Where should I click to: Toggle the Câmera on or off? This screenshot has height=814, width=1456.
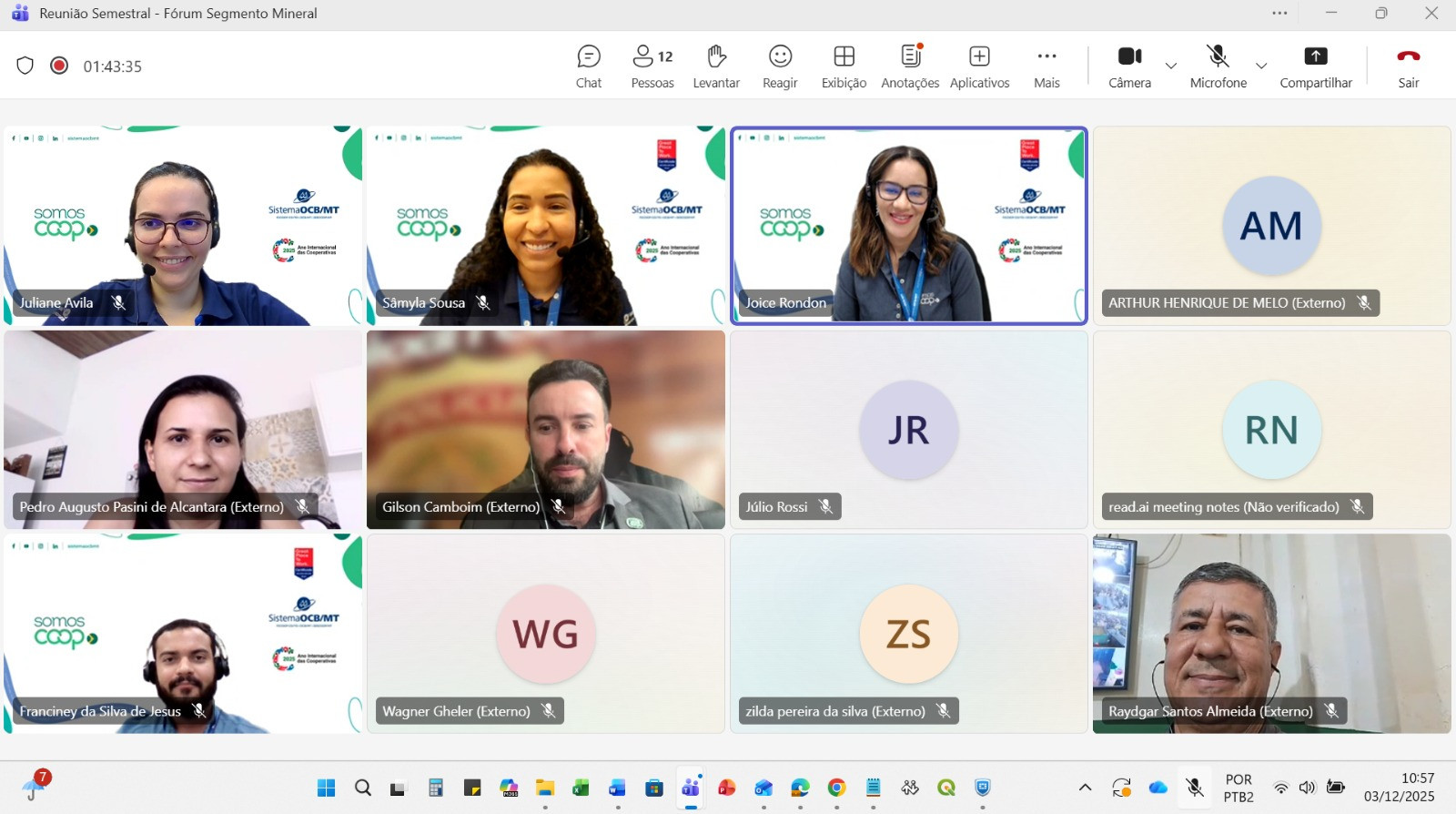1129,66
